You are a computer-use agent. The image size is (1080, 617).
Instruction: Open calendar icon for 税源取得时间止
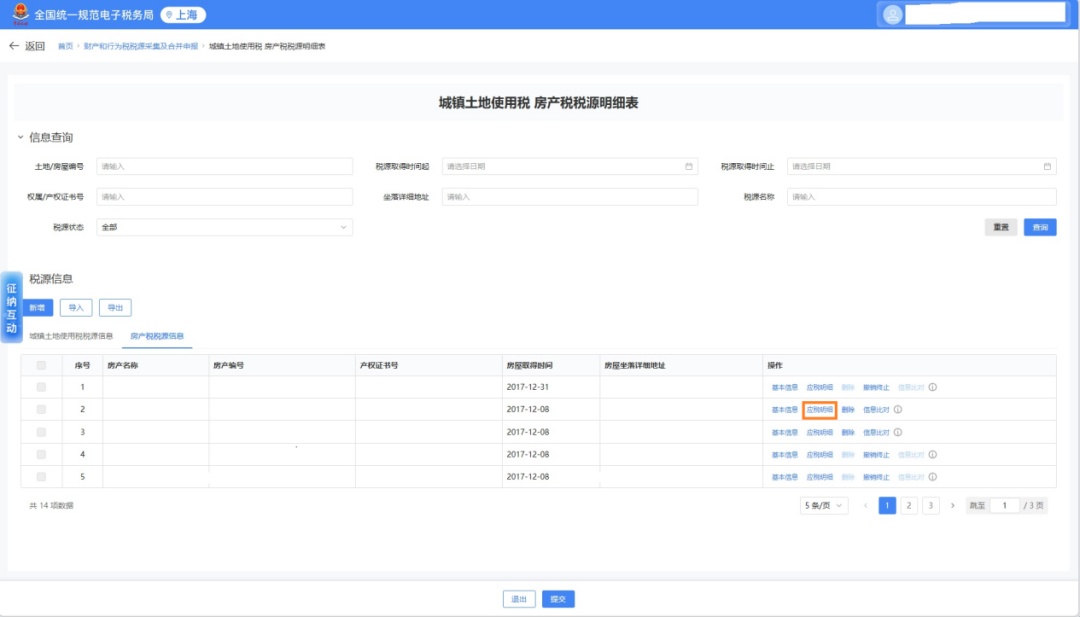coord(1047,166)
